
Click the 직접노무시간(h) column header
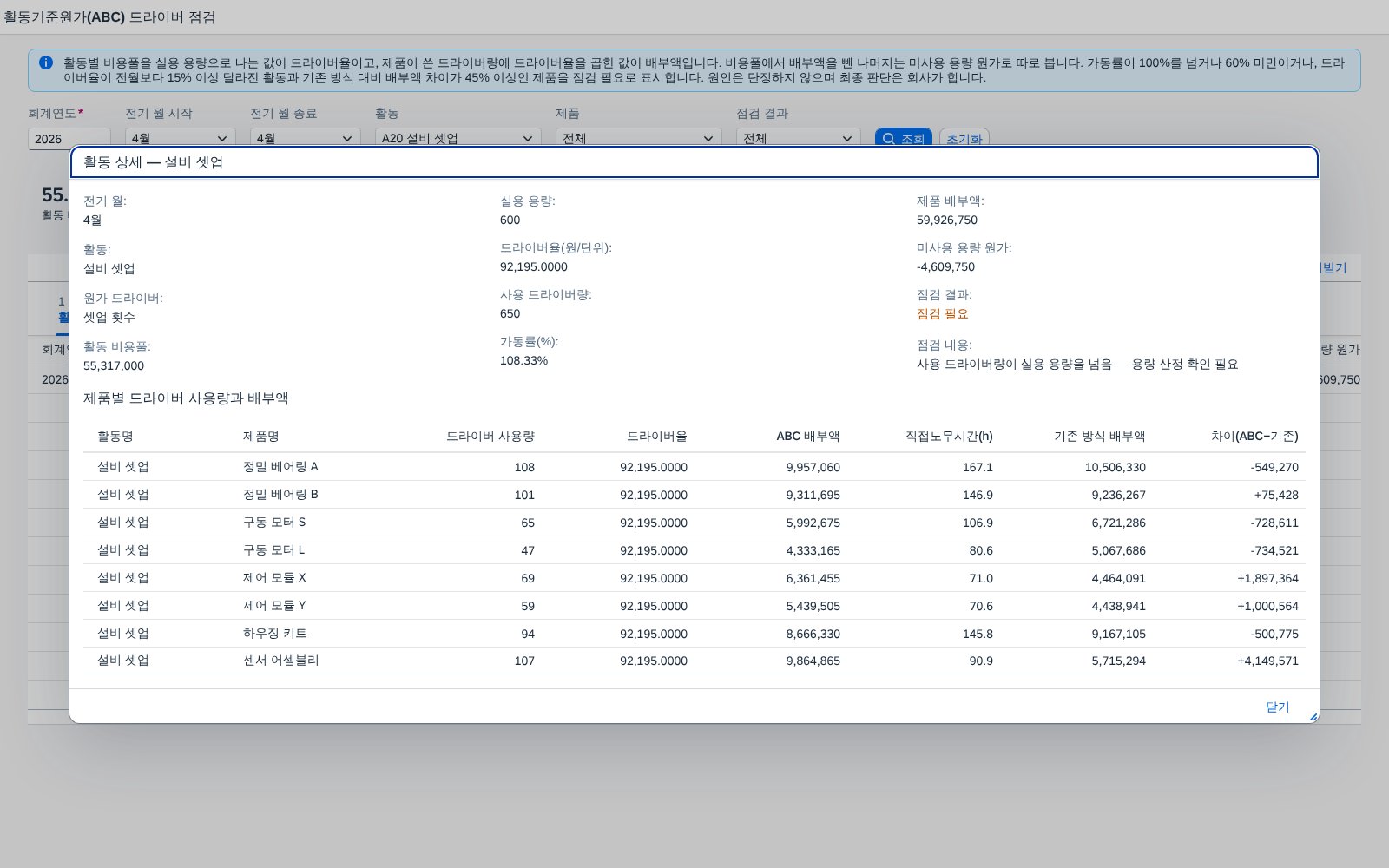pos(949,437)
